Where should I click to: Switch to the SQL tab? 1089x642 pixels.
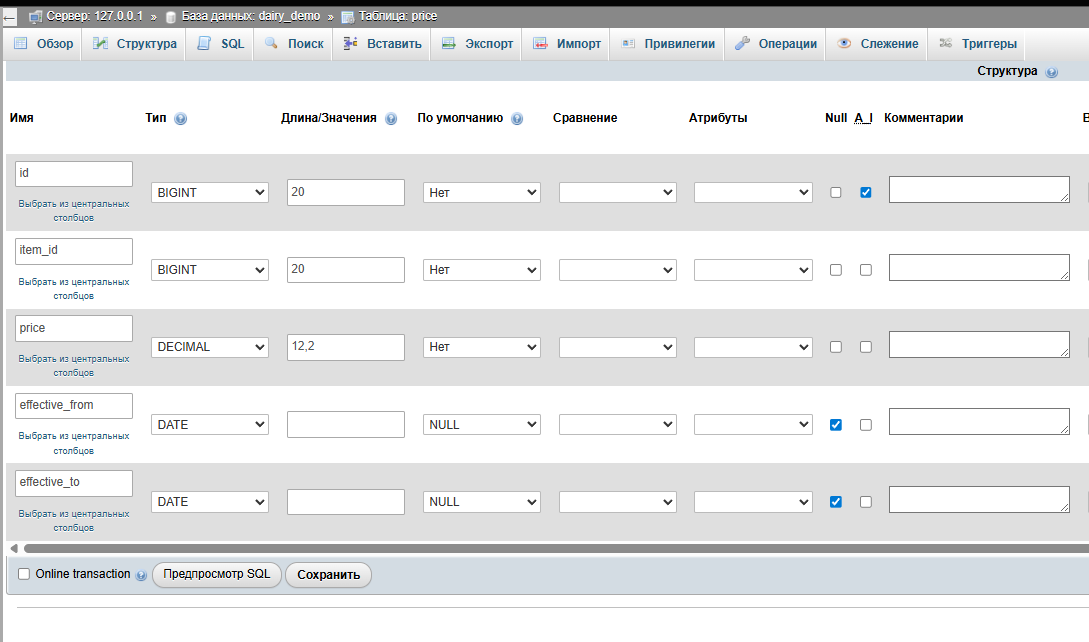pos(221,44)
